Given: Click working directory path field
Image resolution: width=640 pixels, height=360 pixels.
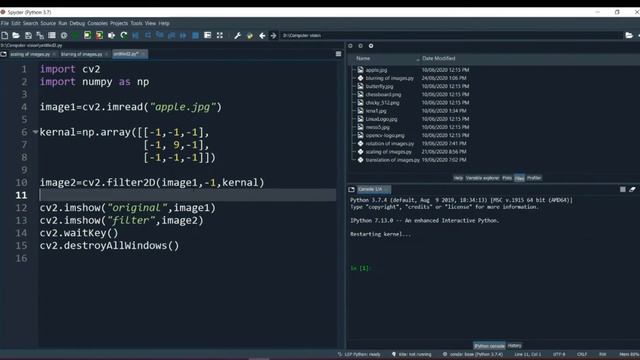Looking at the screenshot, I should click(451, 36).
